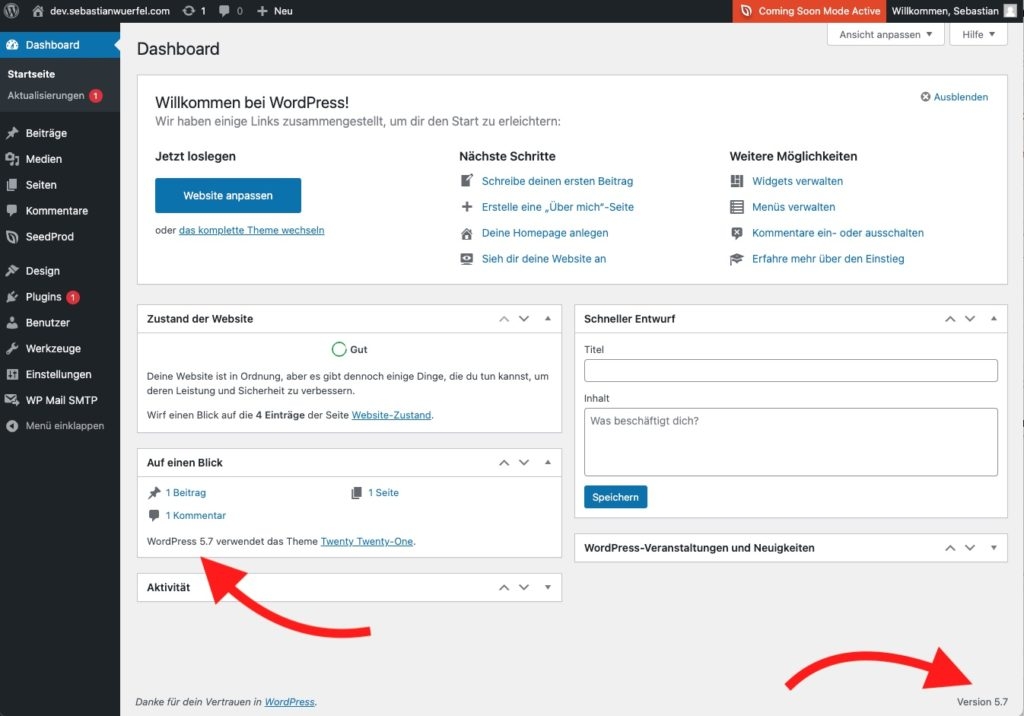
Task: Expand WordPress-Veranstaltungen und Neuigkeiten panel
Action: 993,548
